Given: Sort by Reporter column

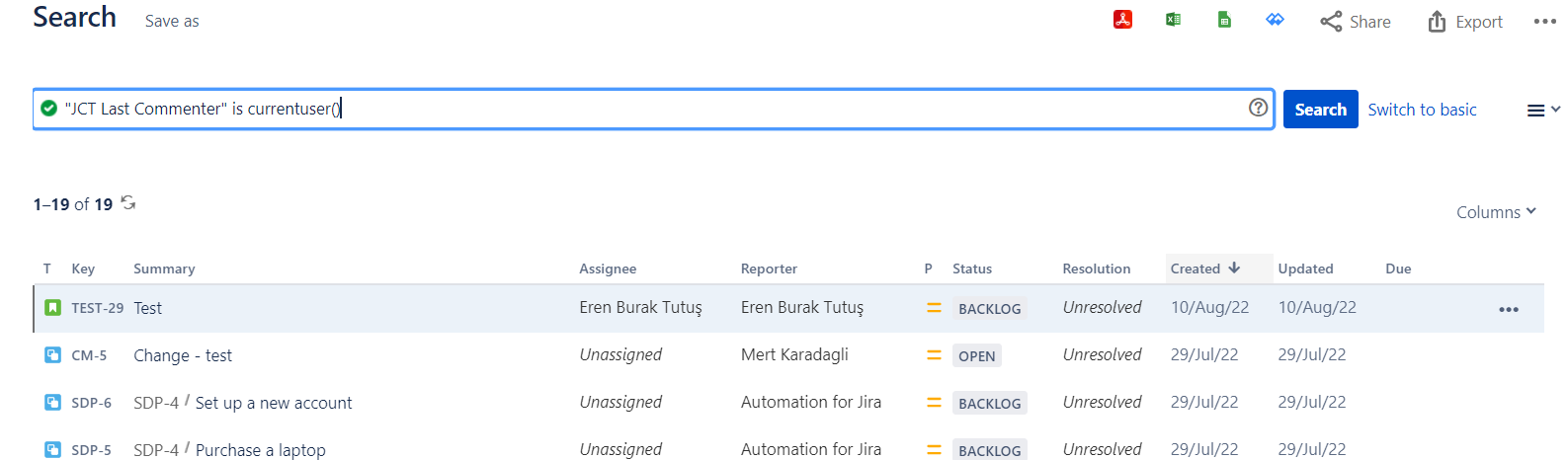Looking at the screenshot, I should point(769,268).
